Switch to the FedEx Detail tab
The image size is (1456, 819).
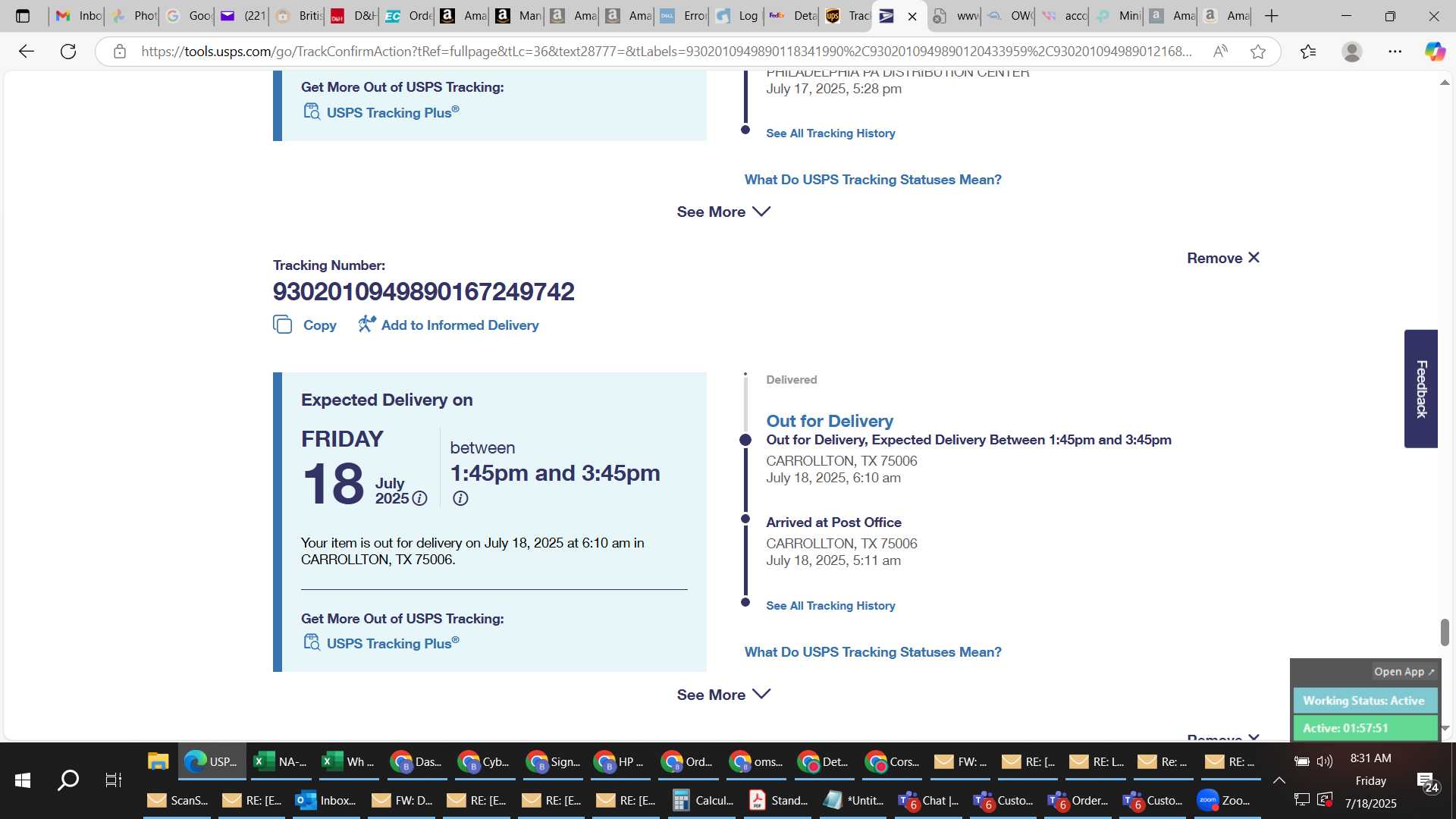[792, 16]
